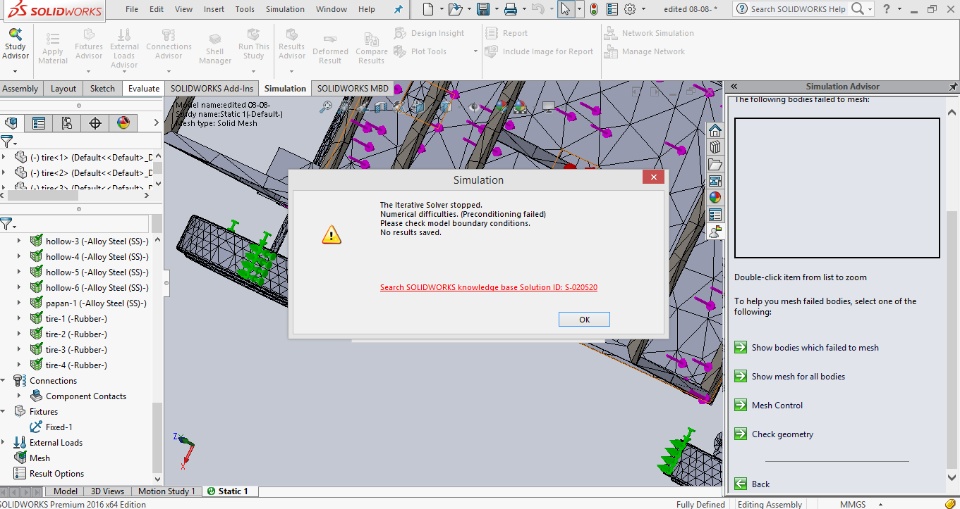
Task: Save the document with the floppy icon
Action: [x=484, y=9]
